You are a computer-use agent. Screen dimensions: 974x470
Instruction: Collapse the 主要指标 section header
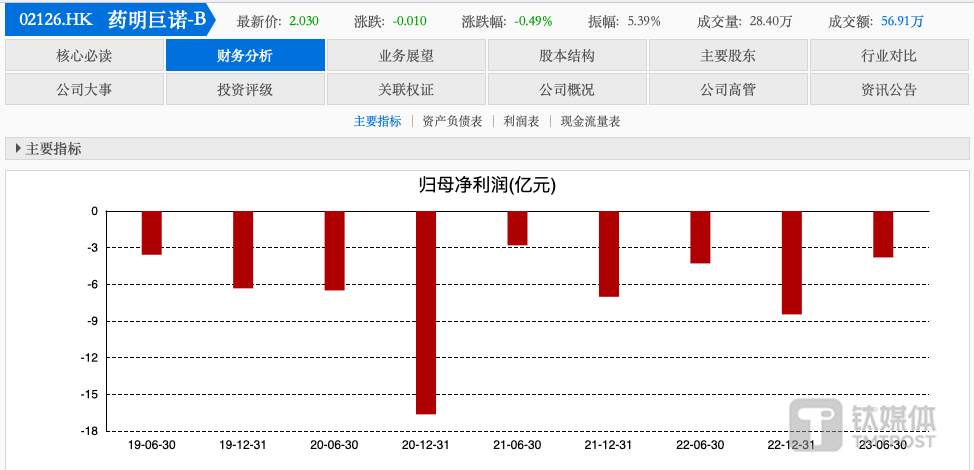[487, 149]
